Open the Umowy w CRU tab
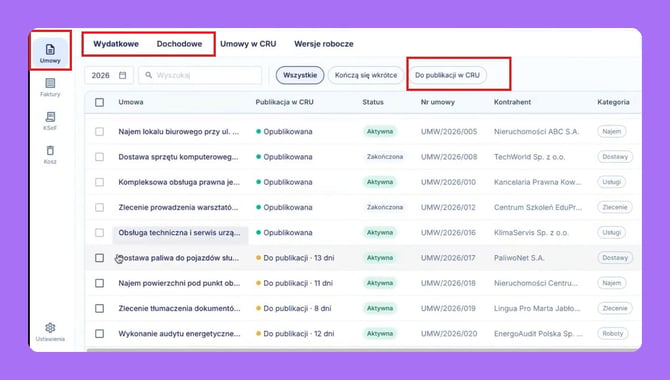The width and height of the screenshot is (670, 380). [x=248, y=44]
